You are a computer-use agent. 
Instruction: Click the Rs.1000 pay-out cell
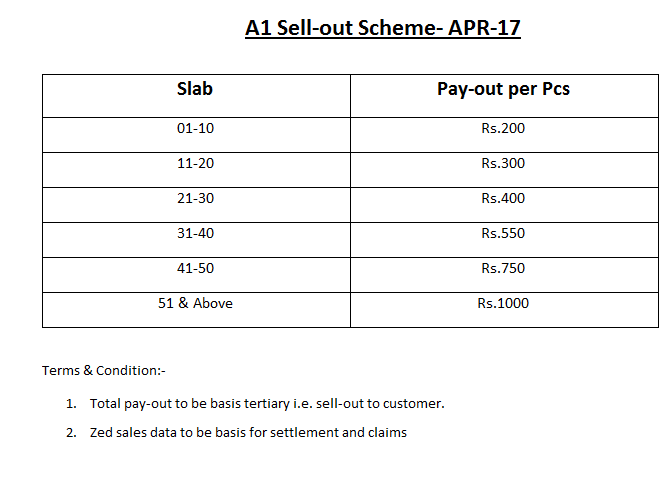(x=503, y=303)
